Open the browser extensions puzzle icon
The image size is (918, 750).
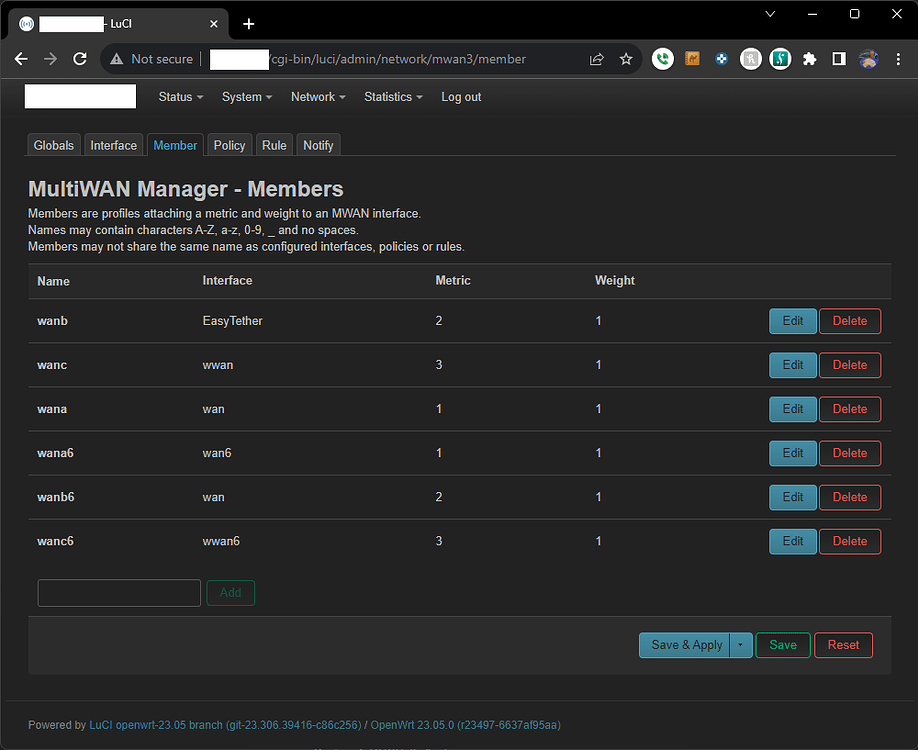tap(810, 59)
